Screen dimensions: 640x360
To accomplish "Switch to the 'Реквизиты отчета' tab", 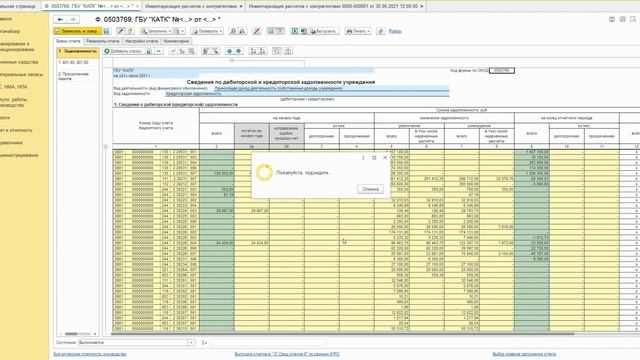I will click(x=103, y=41).
